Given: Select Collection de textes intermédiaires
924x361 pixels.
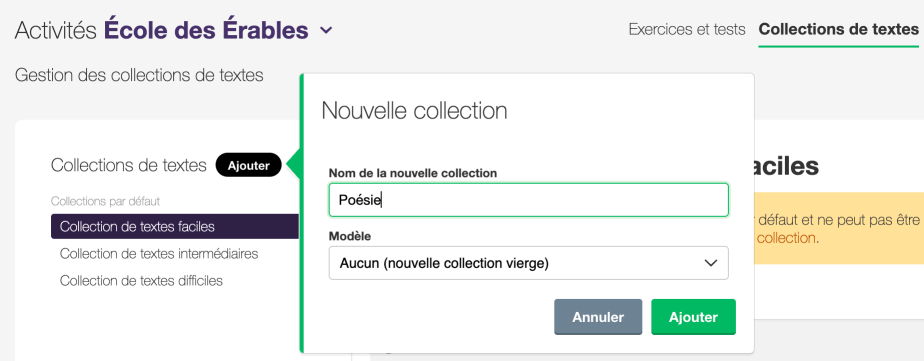Looking at the screenshot, I should (159, 254).
